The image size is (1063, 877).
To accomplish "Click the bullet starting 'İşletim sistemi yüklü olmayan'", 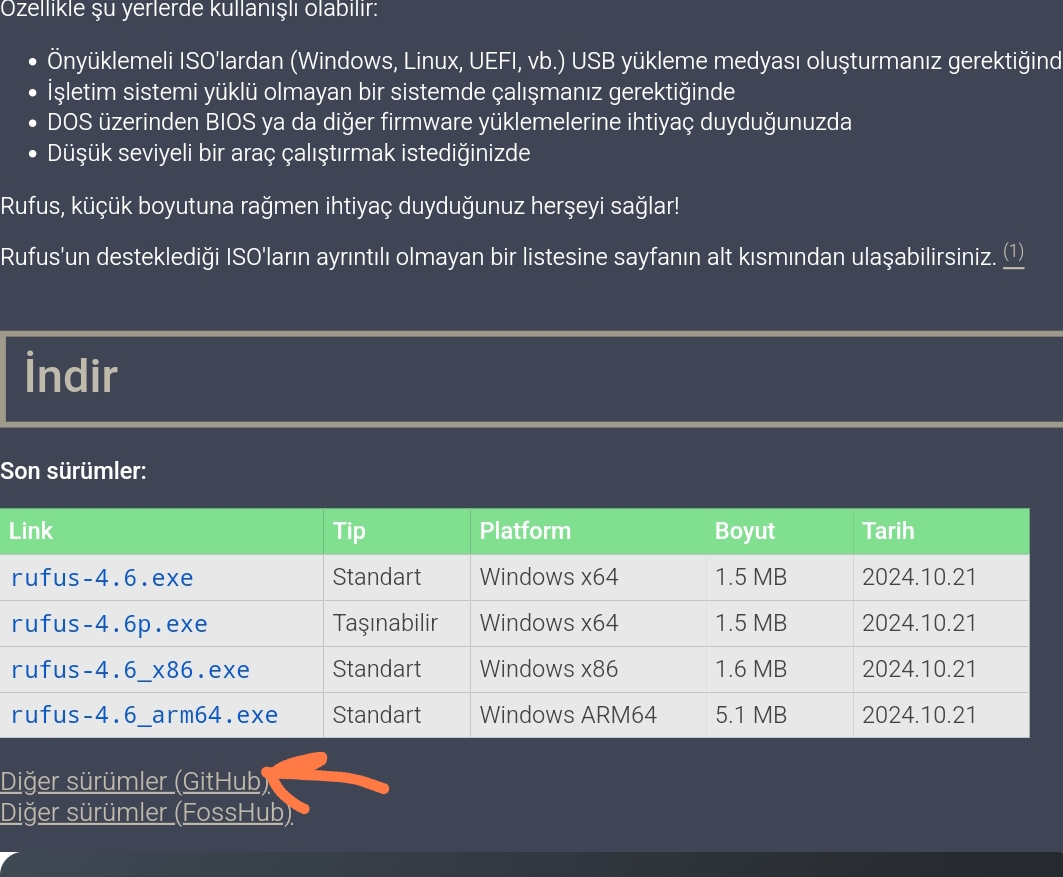I will 391,92.
